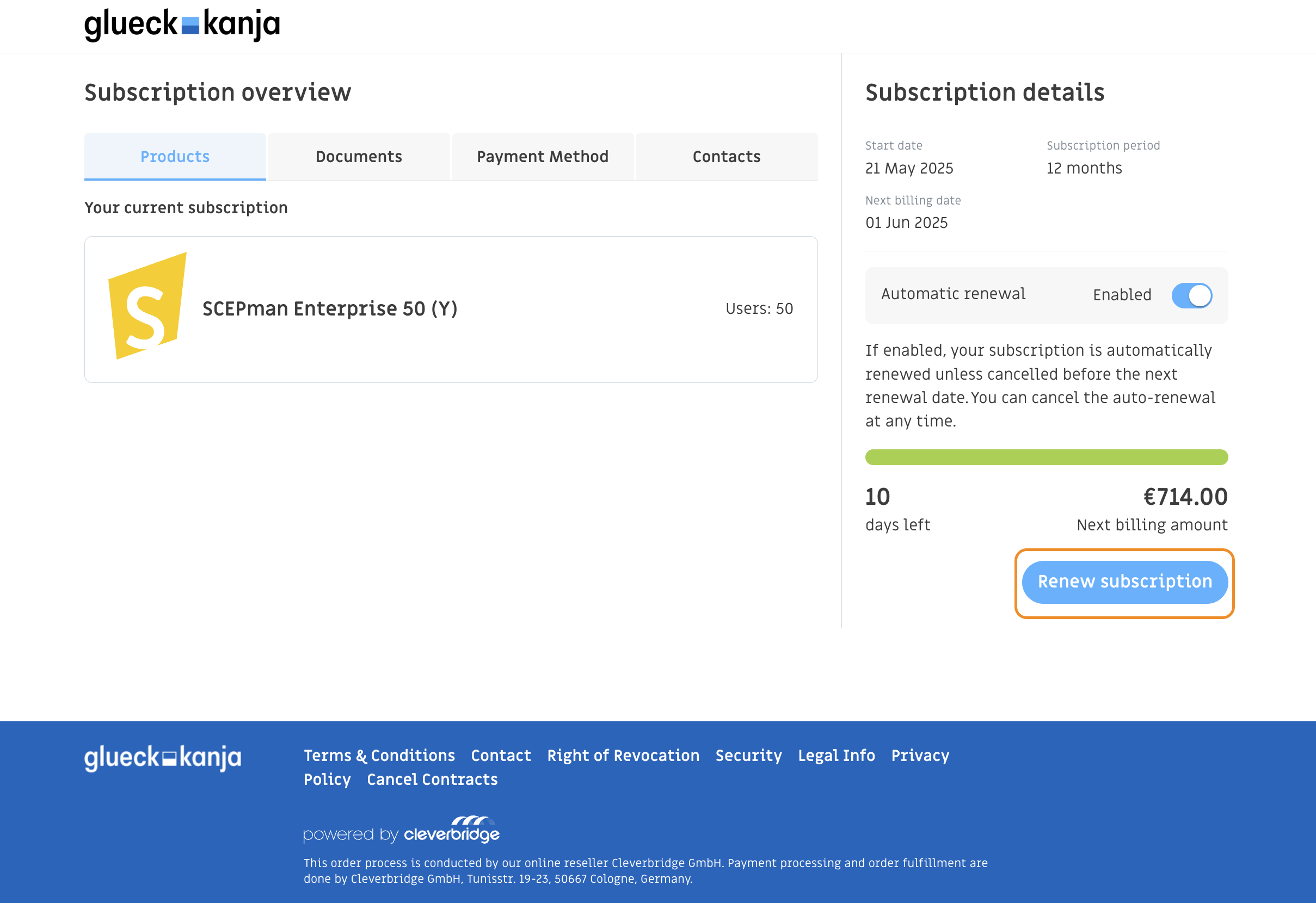Click the Cancel Contracts link
Viewport: 1316px width, 903px height.
[432, 780]
